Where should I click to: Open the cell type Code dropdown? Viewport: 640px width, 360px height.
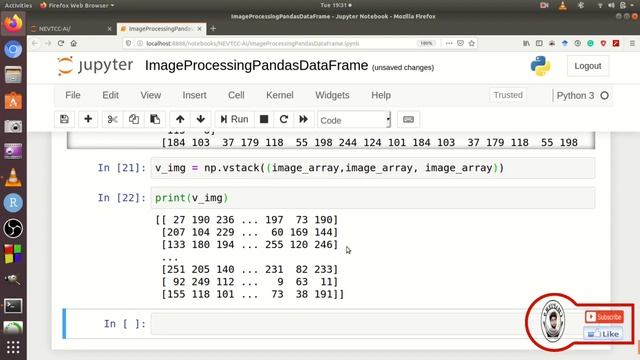tap(354, 120)
